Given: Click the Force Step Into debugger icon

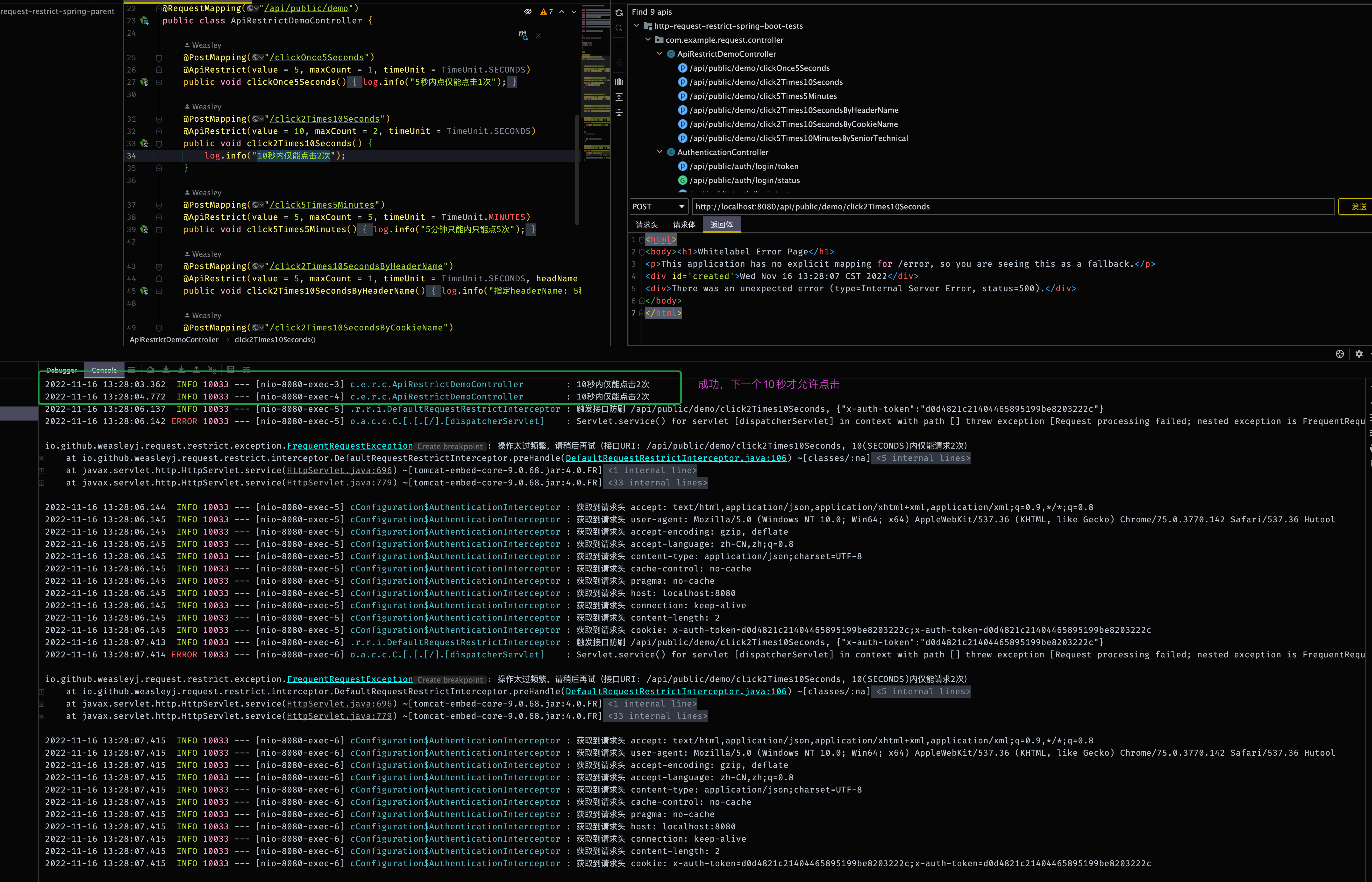Looking at the screenshot, I should click(181, 370).
